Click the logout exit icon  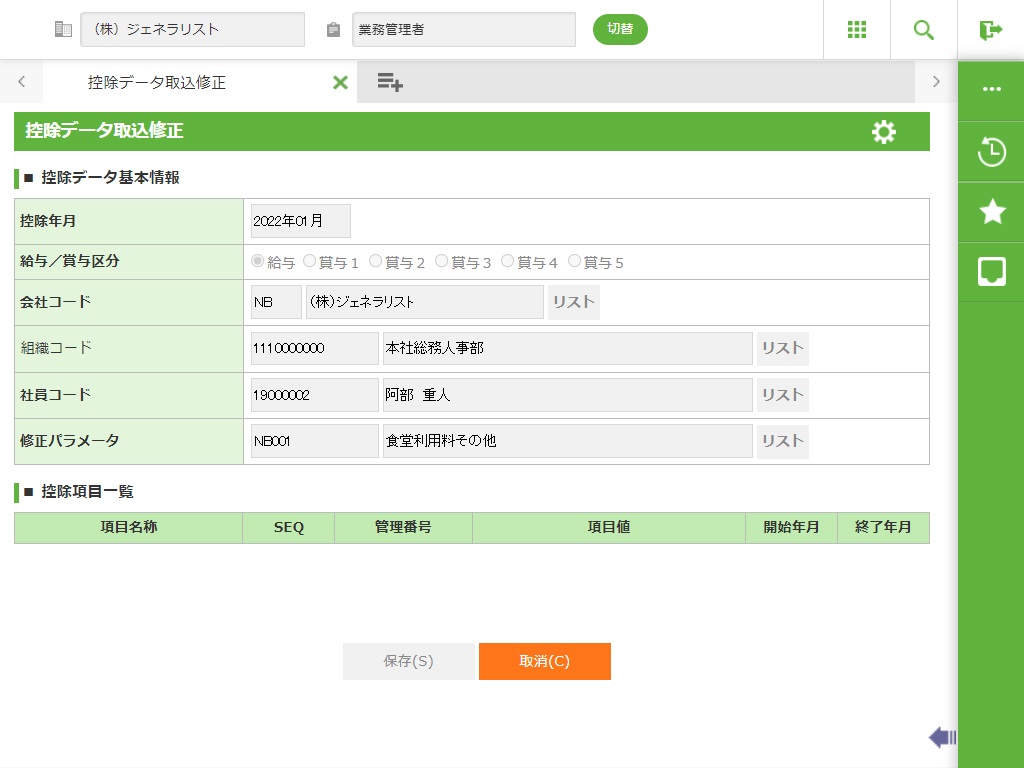click(x=990, y=30)
